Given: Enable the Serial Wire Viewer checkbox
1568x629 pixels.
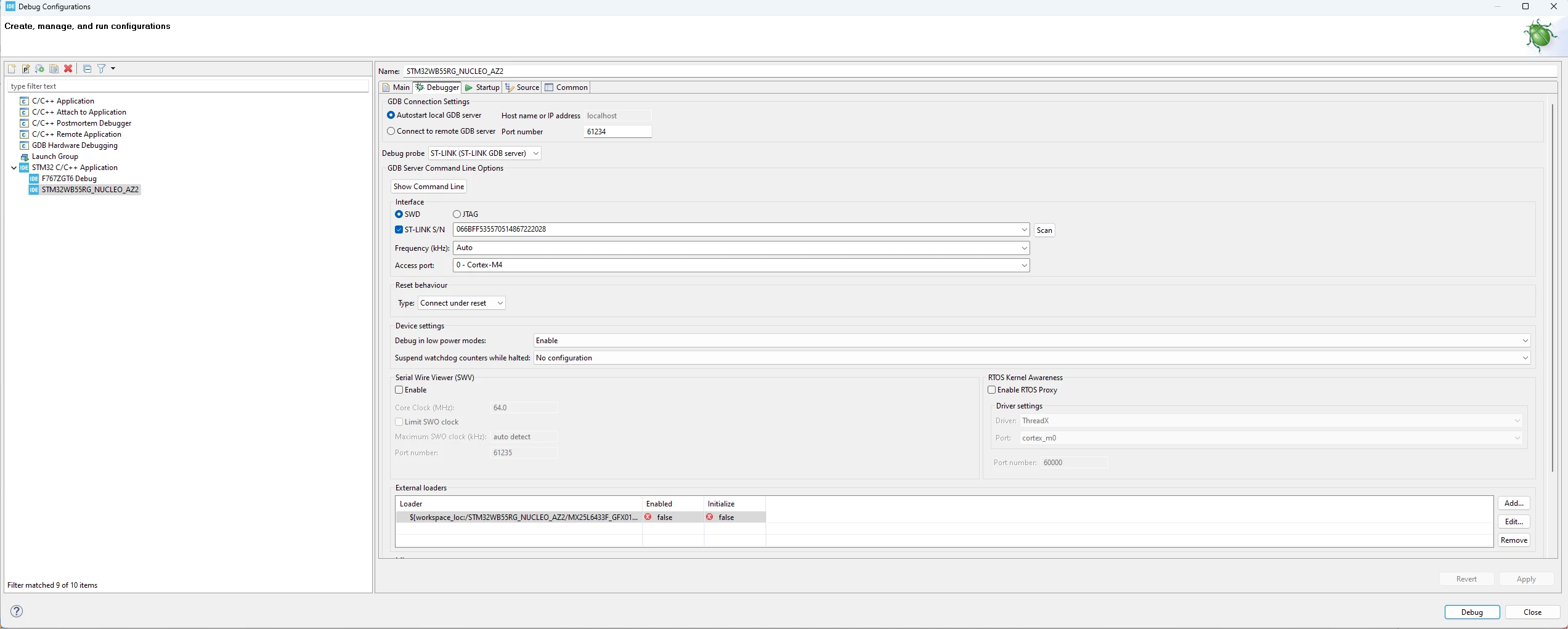Looking at the screenshot, I should [x=399, y=390].
